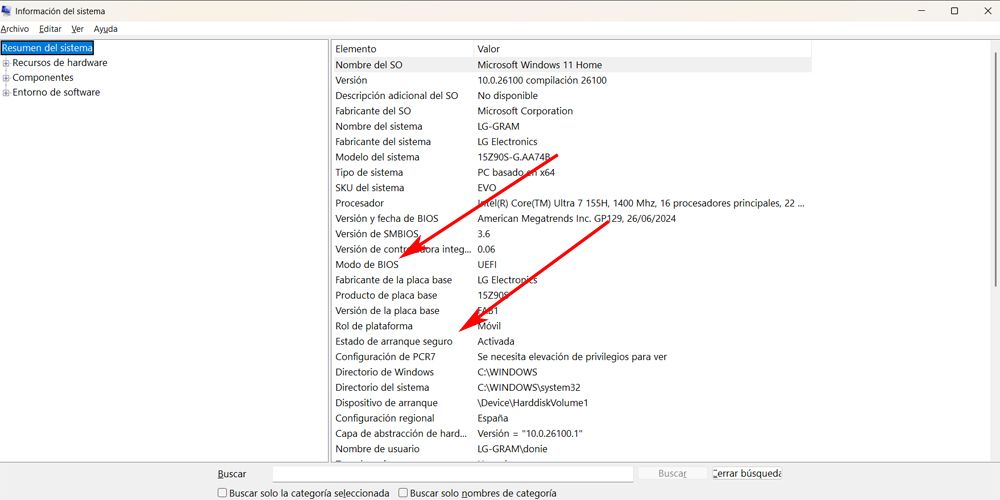Expand the Componentes tree node
This screenshot has height=500, width=1000.
[6, 78]
